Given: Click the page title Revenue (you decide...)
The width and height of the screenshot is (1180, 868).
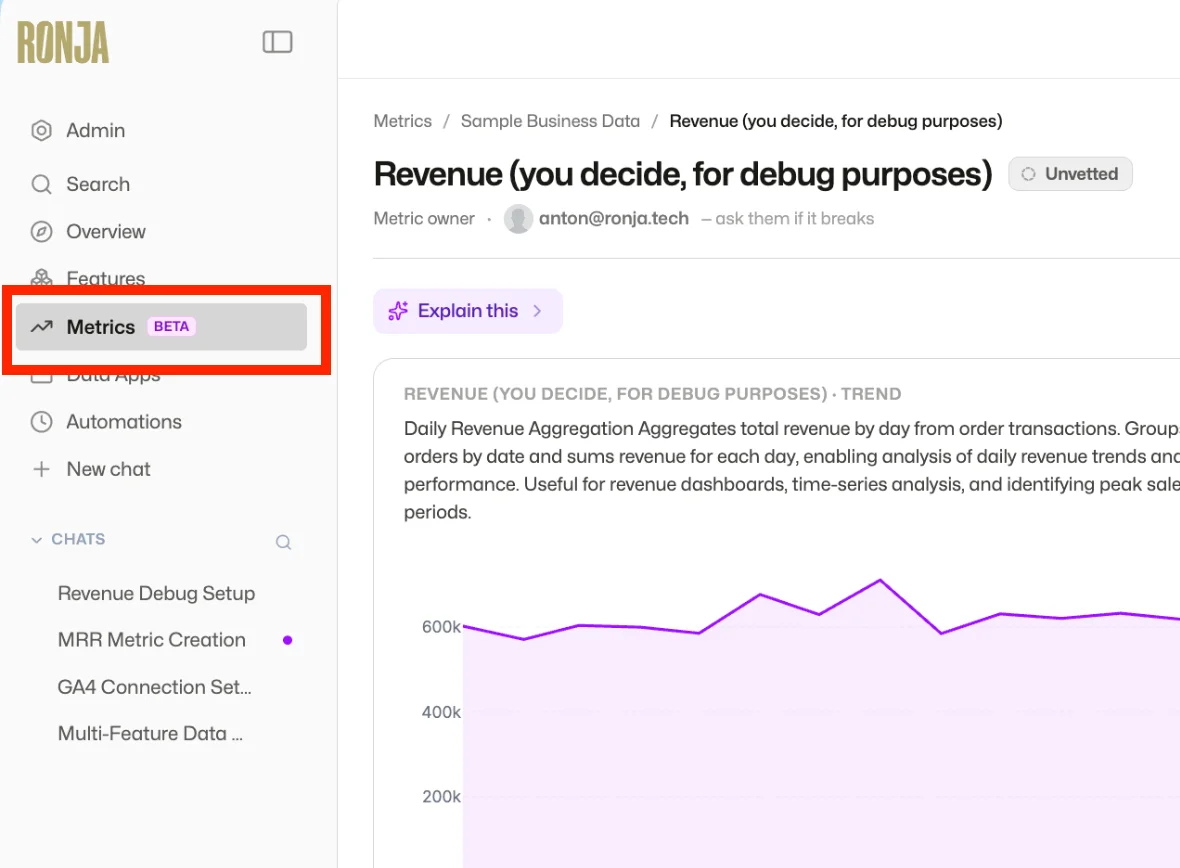Looking at the screenshot, I should [683, 174].
